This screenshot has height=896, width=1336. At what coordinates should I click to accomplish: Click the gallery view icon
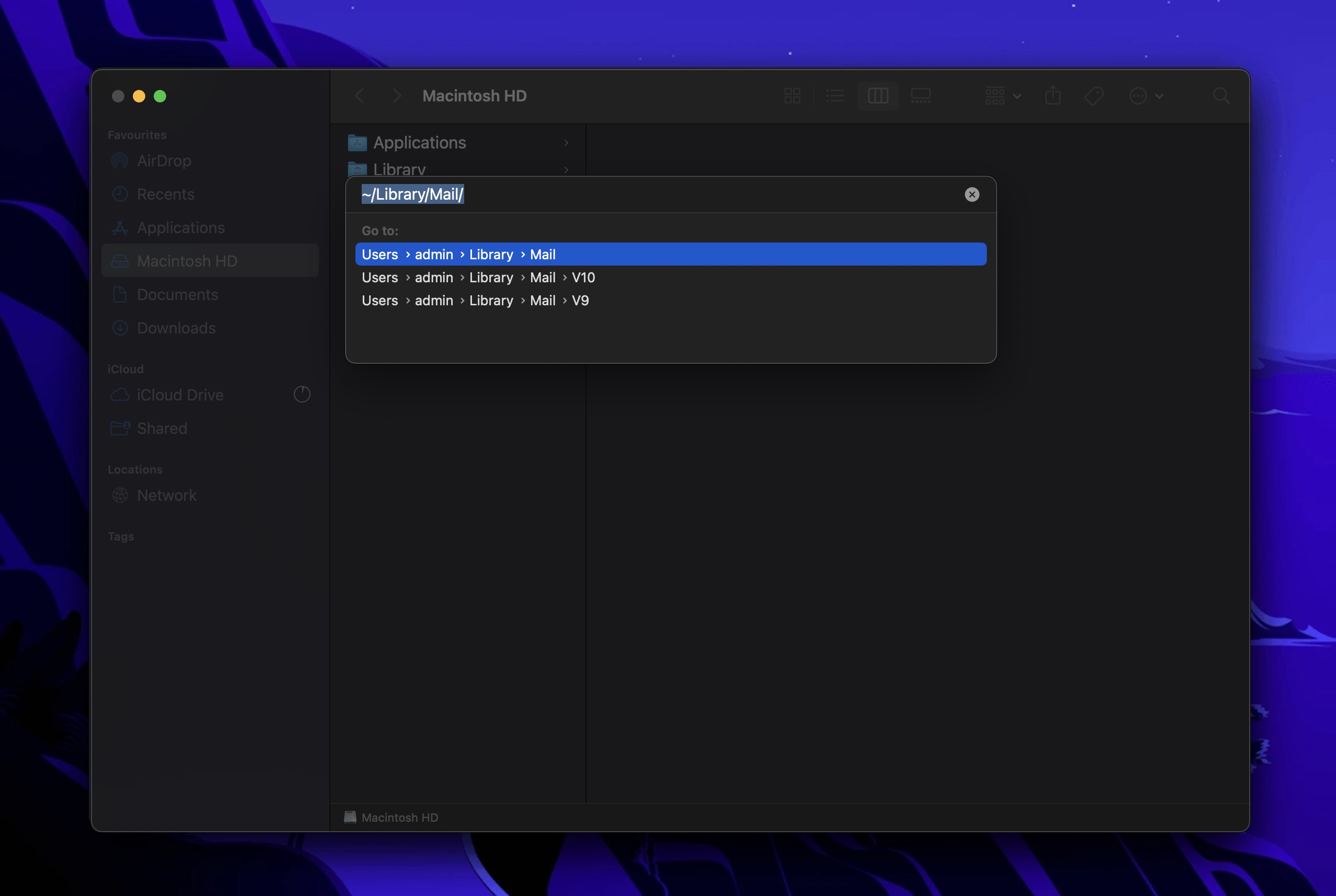pyautogui.click(x=922, y=95)
